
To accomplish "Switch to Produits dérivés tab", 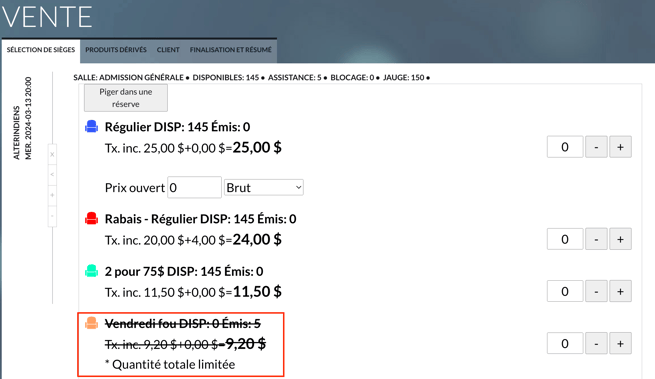I will (x=116, y=50).
